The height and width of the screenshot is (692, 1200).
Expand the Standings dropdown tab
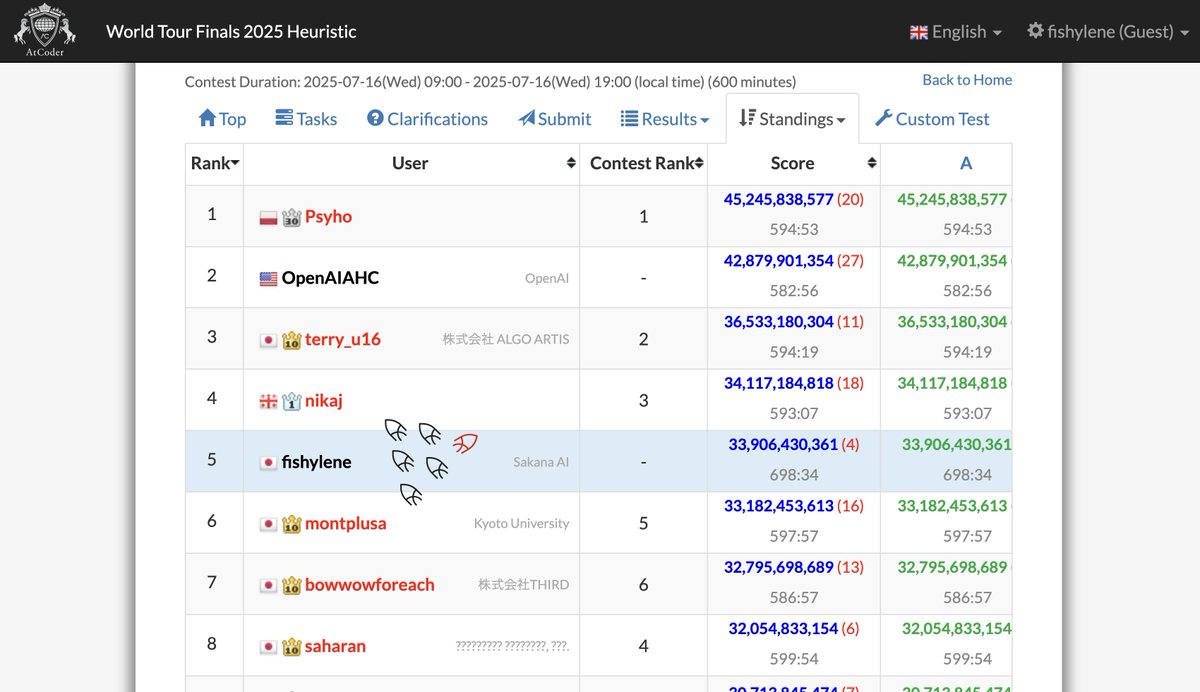[792, 118]
